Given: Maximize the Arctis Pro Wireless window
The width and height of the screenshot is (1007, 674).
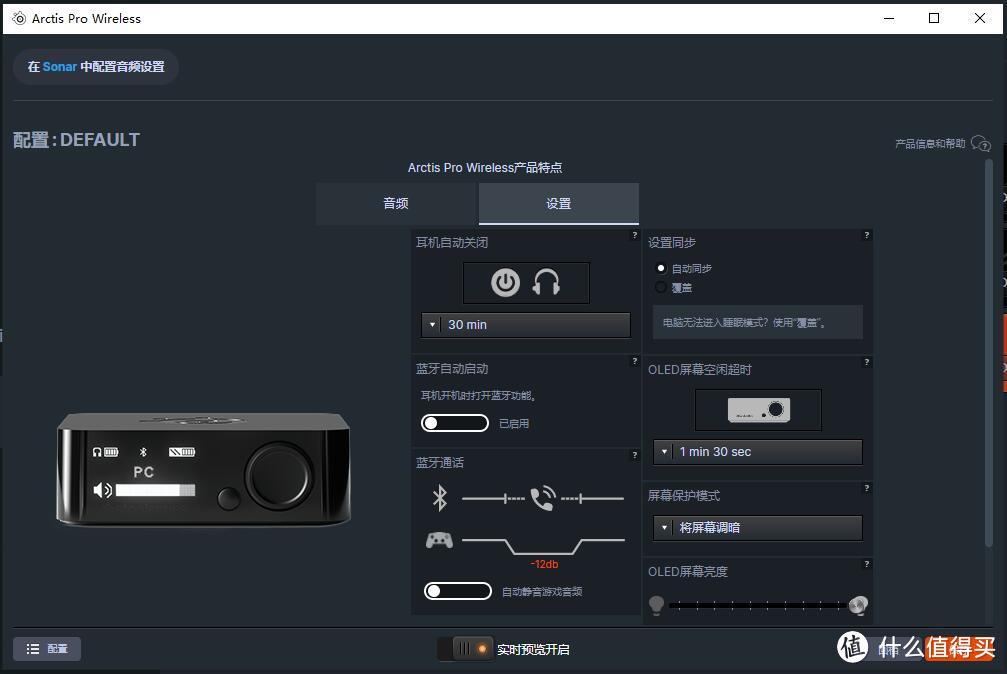Looking at the screenshot, I should coord(934,19).
